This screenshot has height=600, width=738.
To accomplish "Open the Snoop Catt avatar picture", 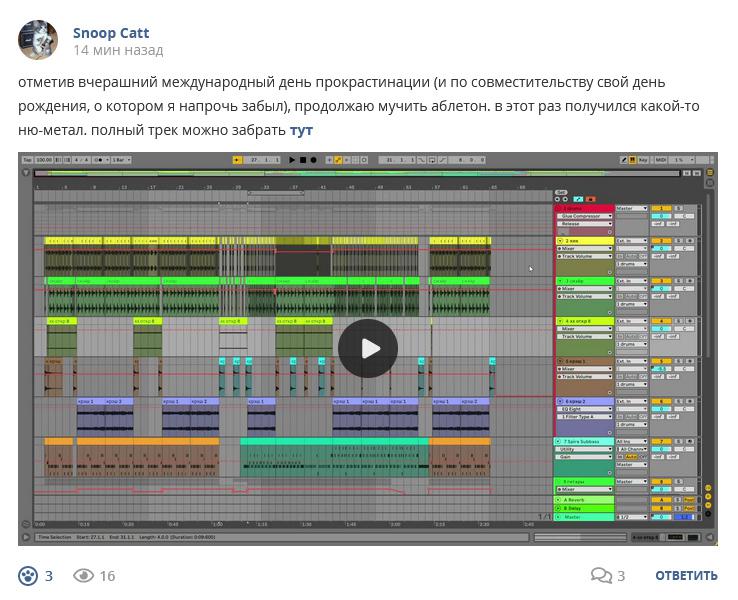I will [38, 40].
